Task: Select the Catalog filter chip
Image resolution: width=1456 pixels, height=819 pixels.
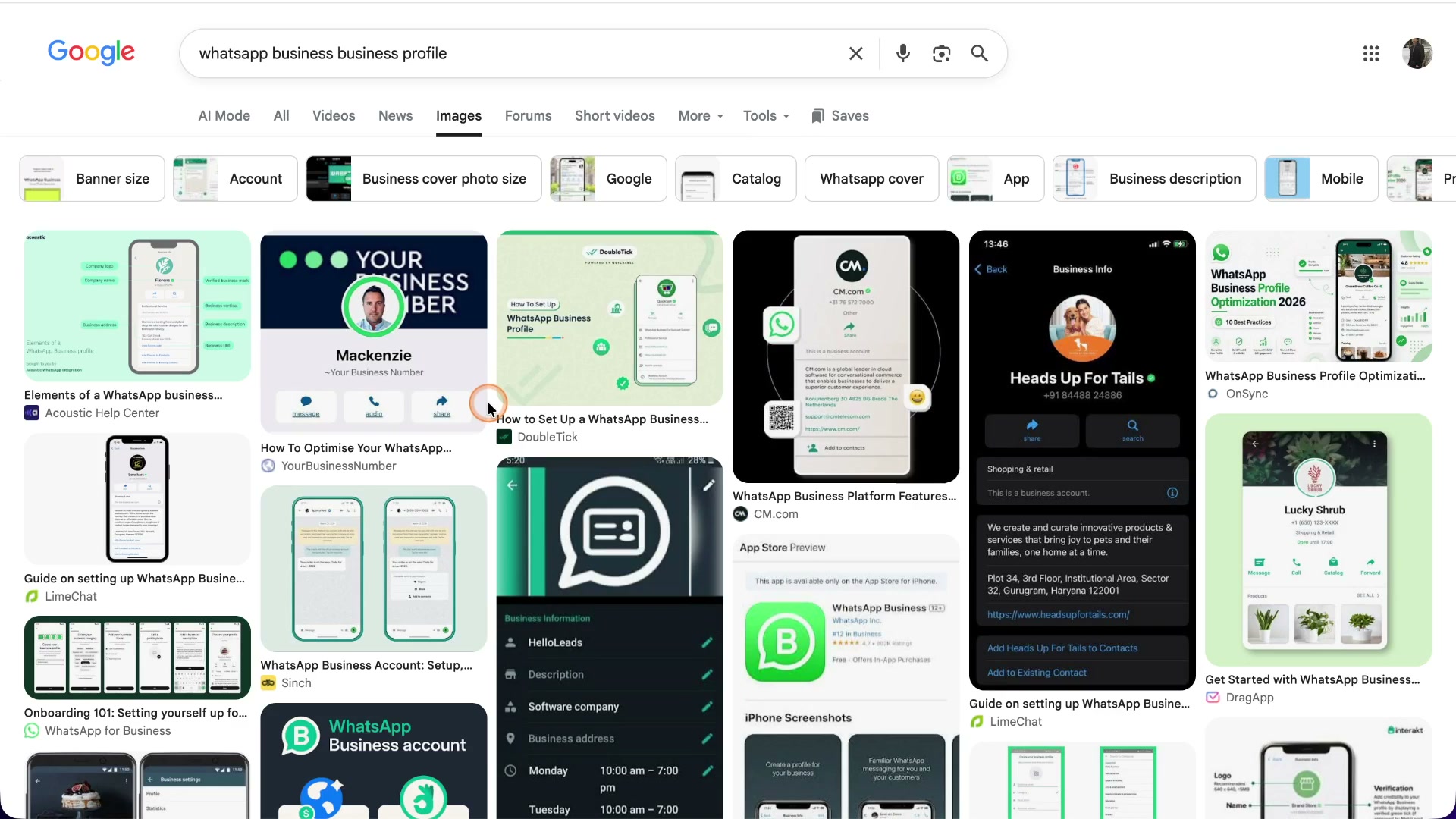Action: point(736,179)
